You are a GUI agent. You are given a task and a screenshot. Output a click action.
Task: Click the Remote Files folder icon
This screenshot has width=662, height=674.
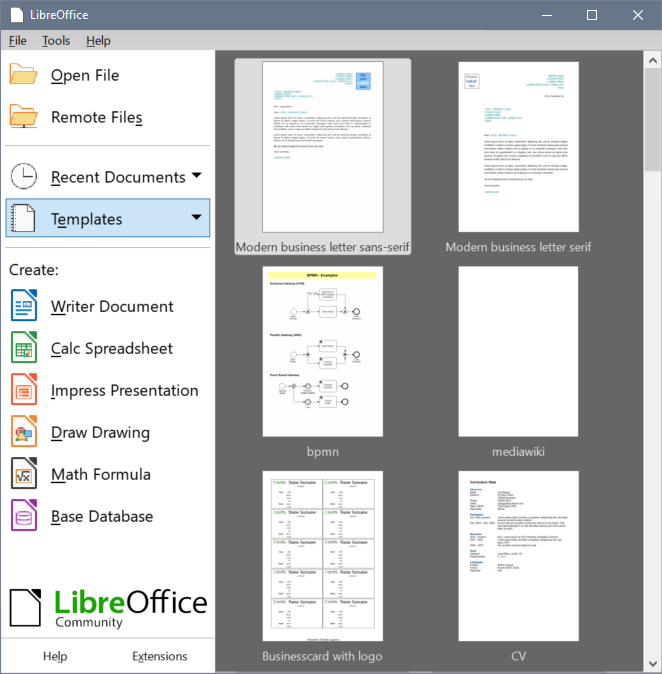point(24,117)
